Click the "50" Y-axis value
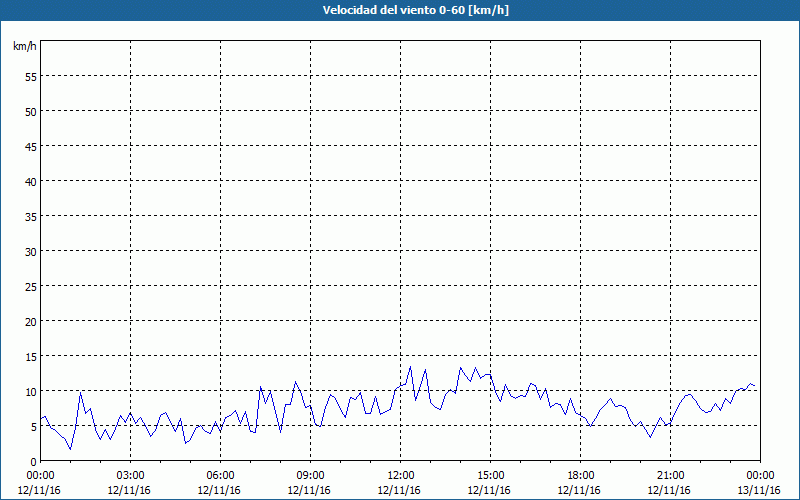 click(31, 112)
